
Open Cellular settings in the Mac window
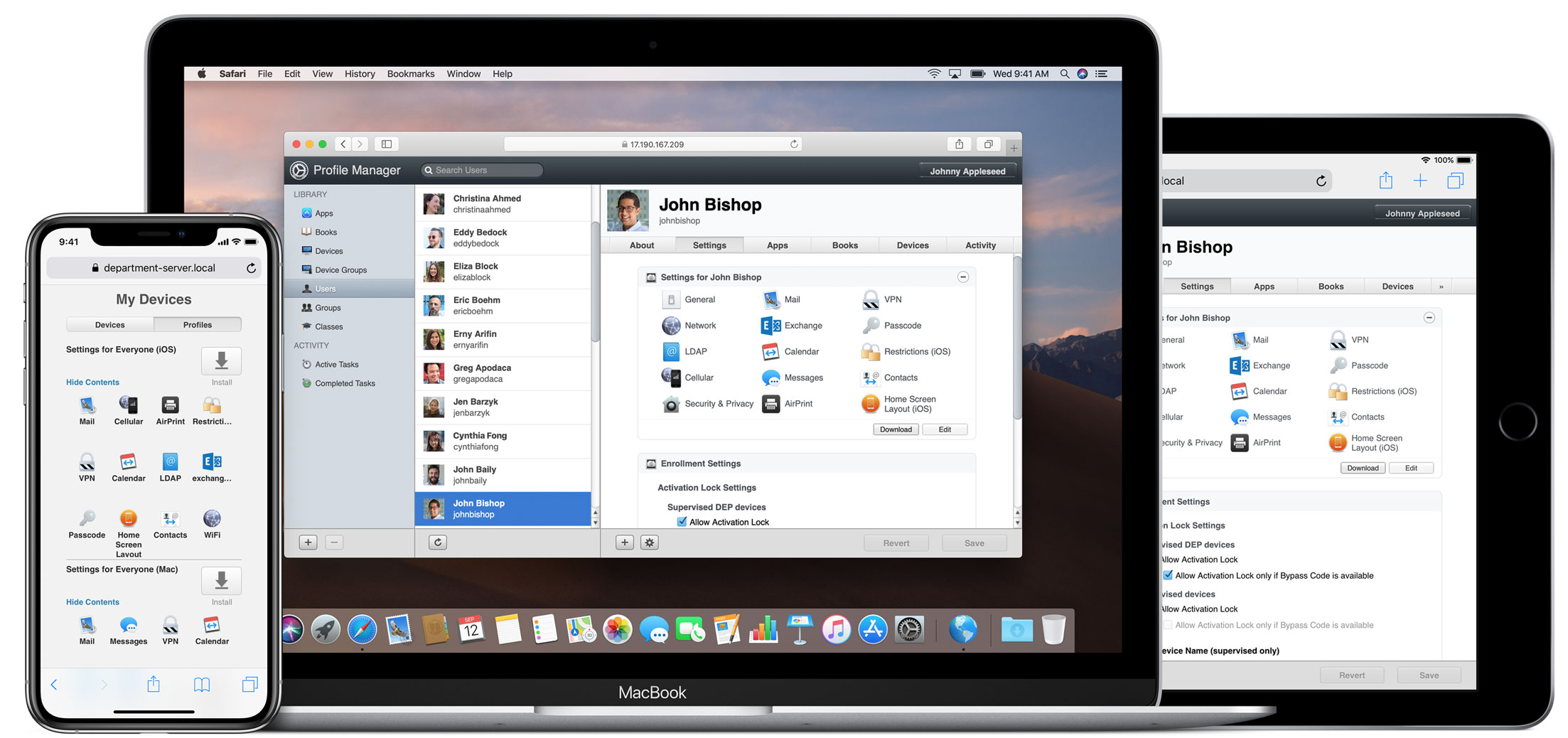pos(687,378)
